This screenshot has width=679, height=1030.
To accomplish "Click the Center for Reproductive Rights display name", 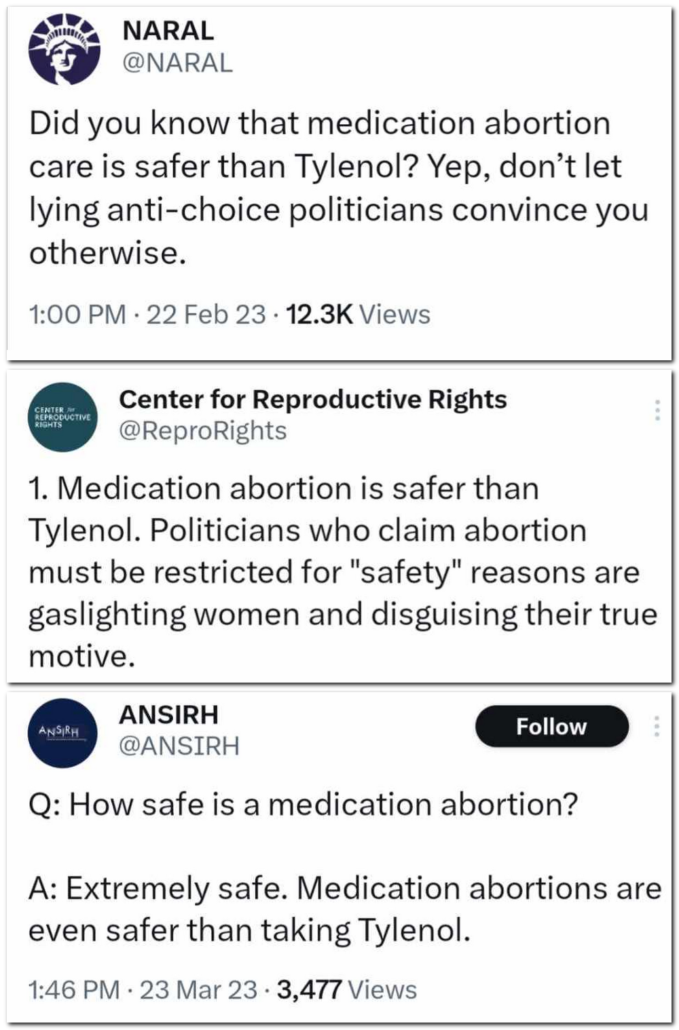I will [x=312, y=399].
